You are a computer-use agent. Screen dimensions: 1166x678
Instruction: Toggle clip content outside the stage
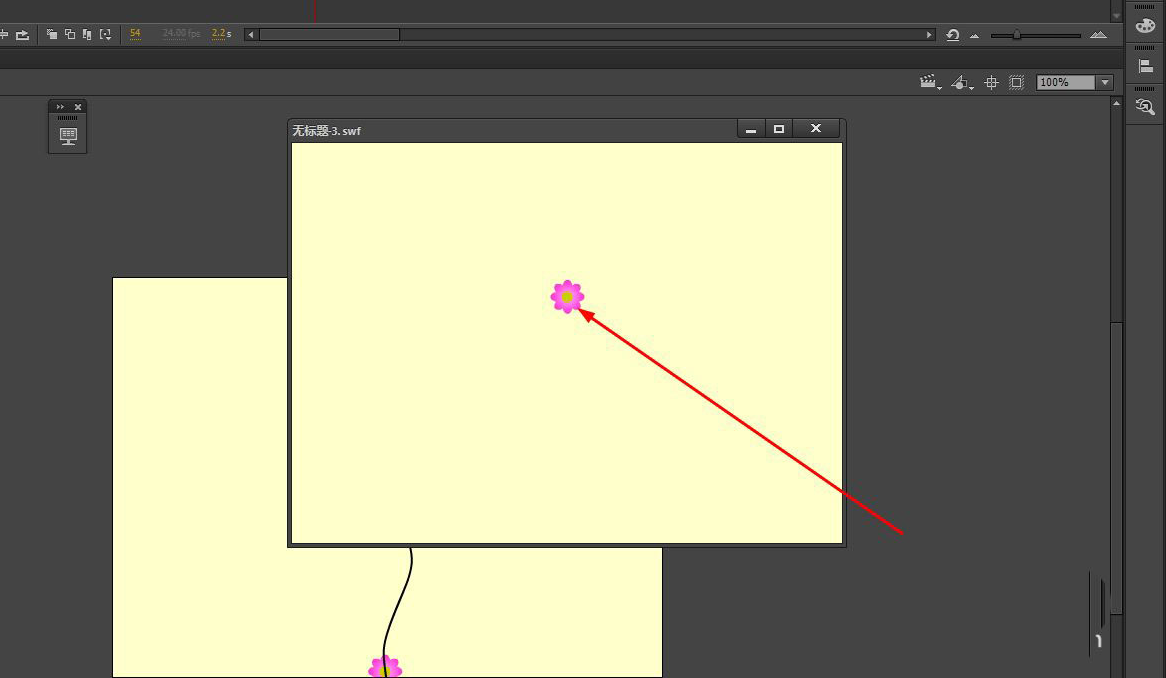[1017, 83]
